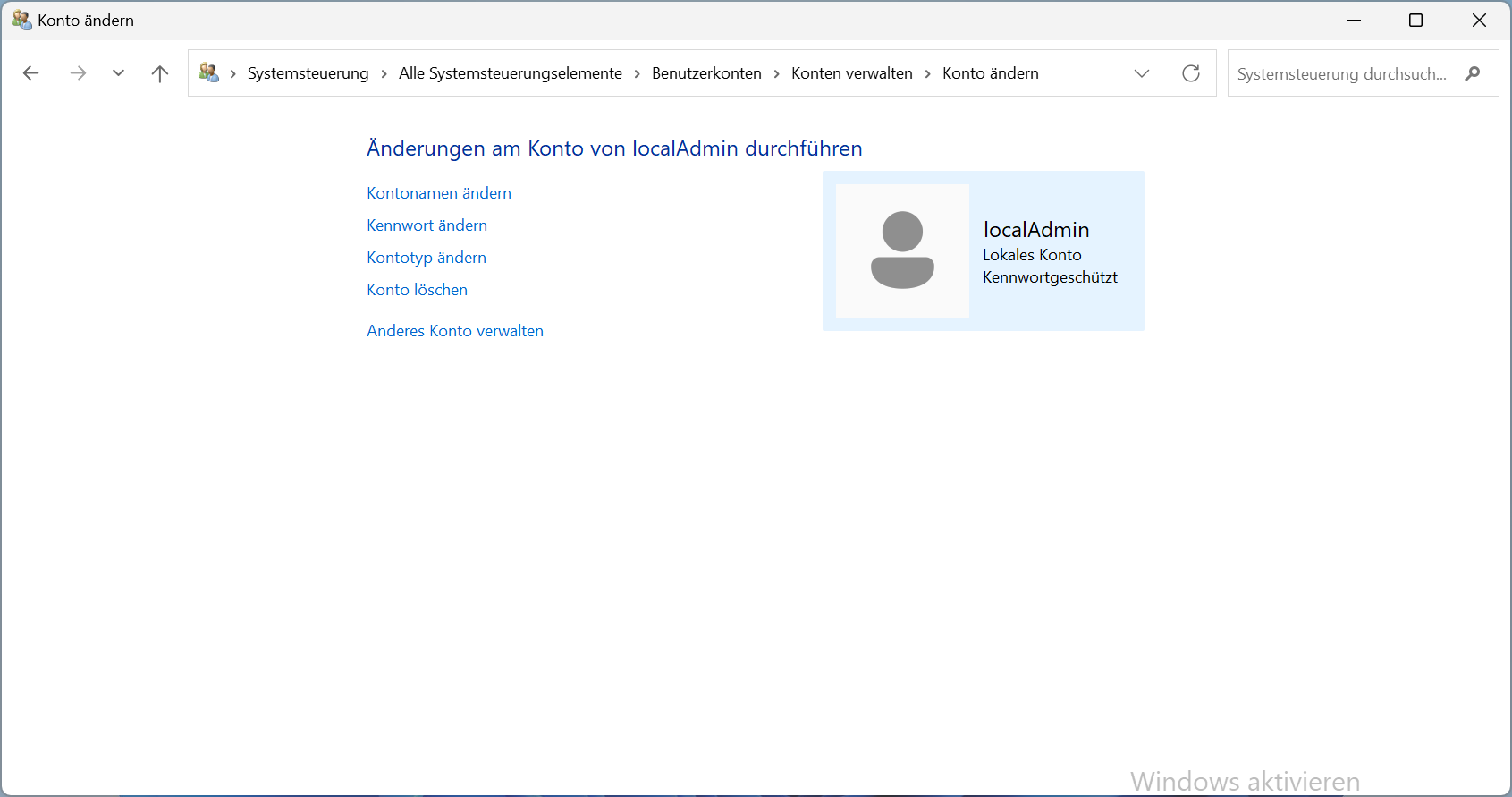The height and width of the screenshot is (797, 1512).
Task: Open Anderes Konto verwalten
Action: click(x=454, y=331)
